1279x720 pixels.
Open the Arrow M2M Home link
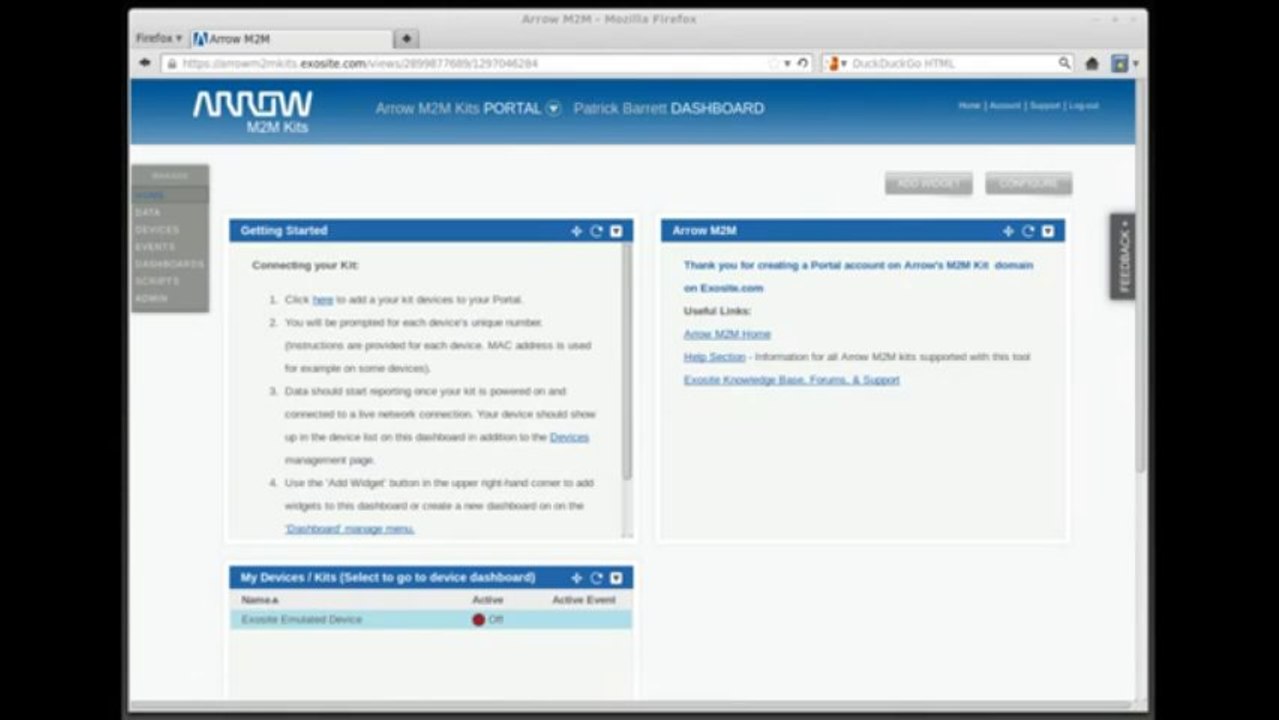click(x=727, y=334)
